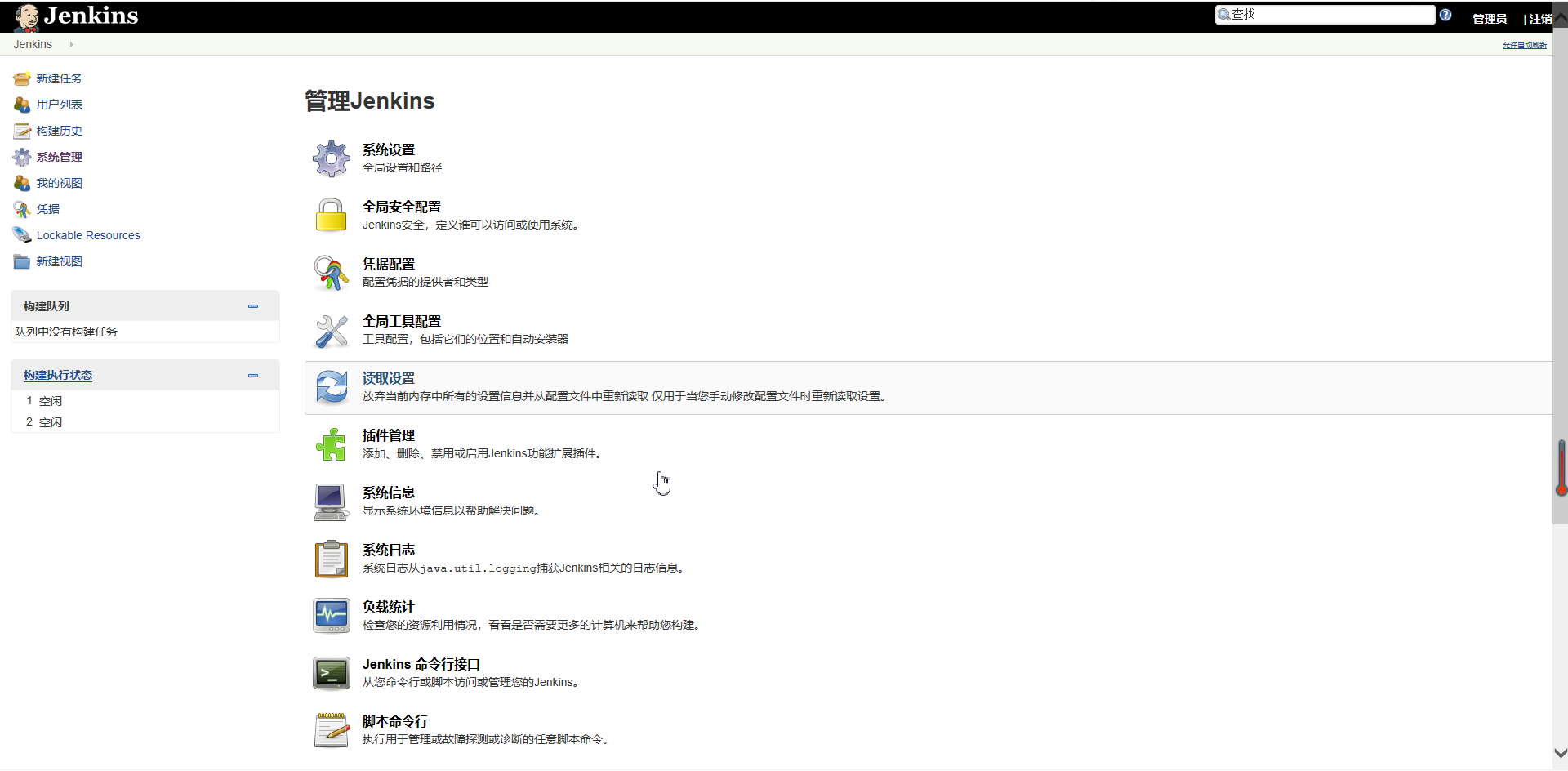Viewport: 1568px width, 771px height.
Task: Click the 我的视图 icon in sidebar
Action: click(x=22, y=183)
